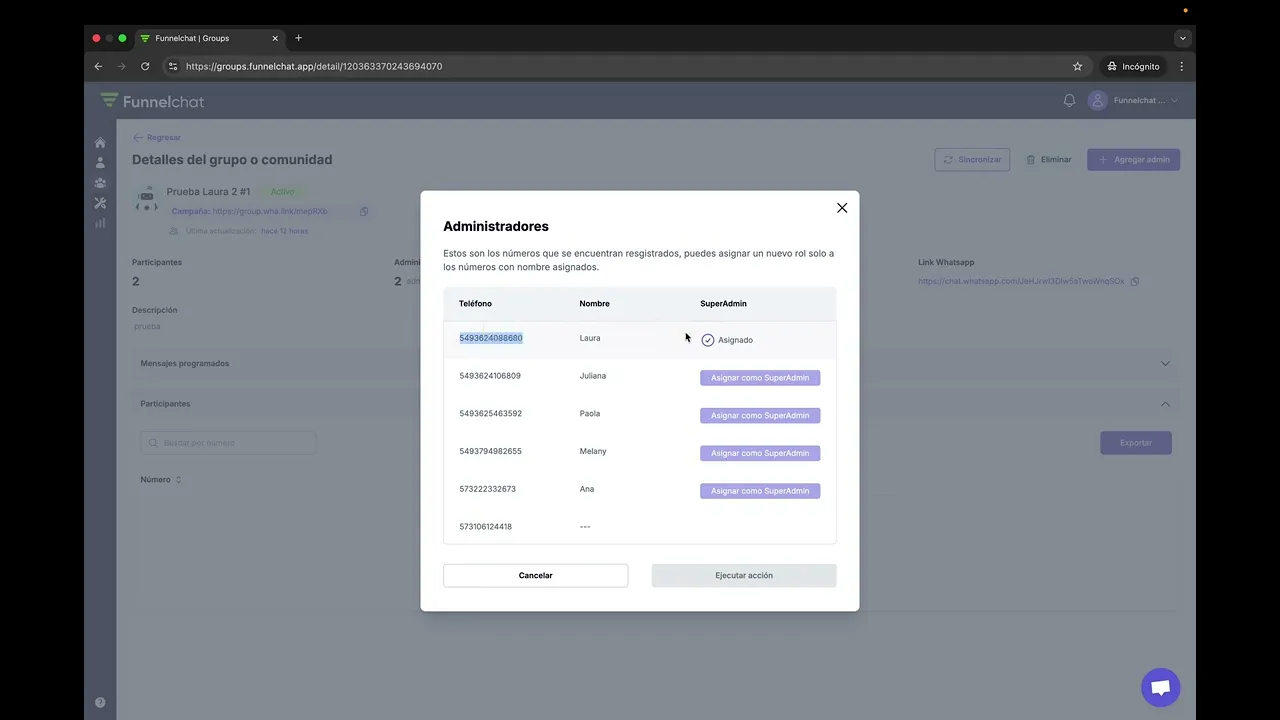Assign Ana as SuperAdmin

coord(760,491)
